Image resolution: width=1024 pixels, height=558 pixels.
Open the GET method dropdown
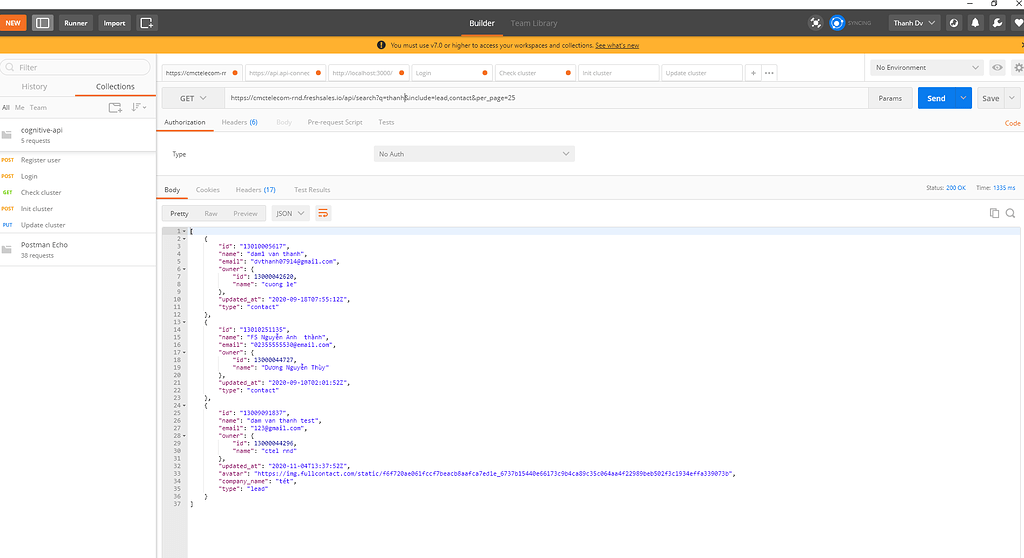tap(193, 98)
